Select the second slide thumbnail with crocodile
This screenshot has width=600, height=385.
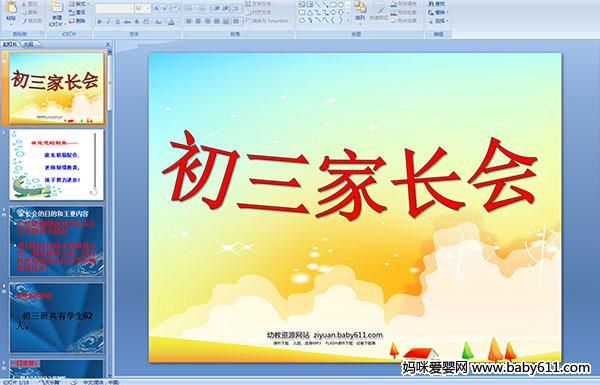tap(56, 165)
